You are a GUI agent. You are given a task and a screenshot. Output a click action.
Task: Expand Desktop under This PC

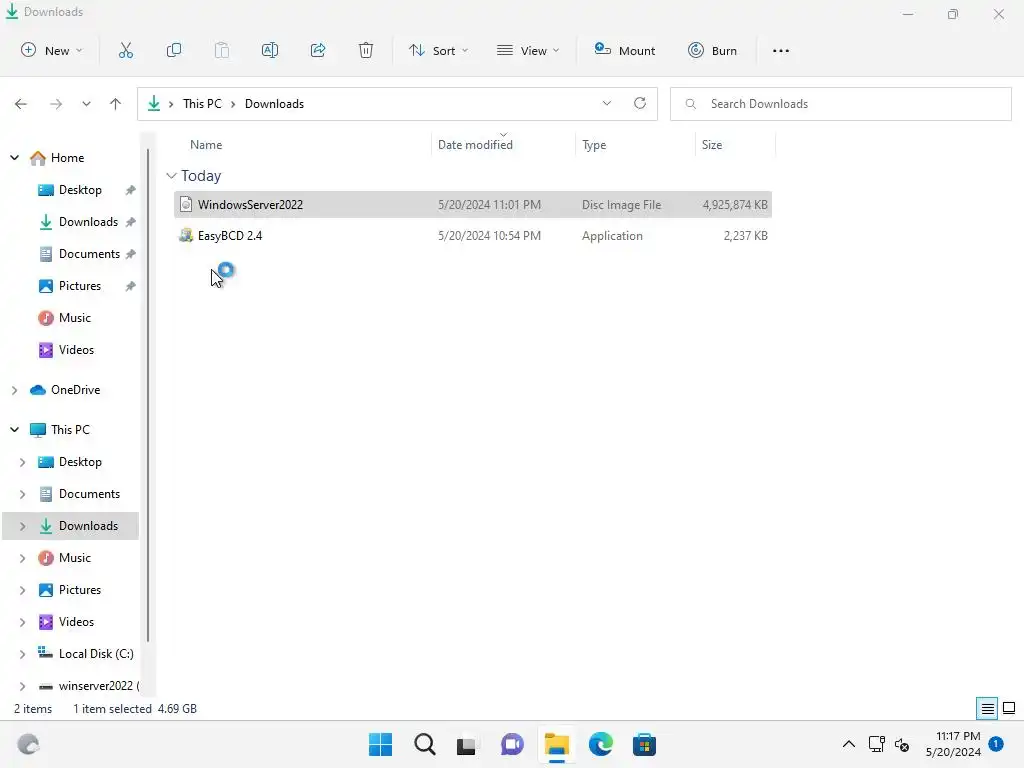click(x=22, y=462)
